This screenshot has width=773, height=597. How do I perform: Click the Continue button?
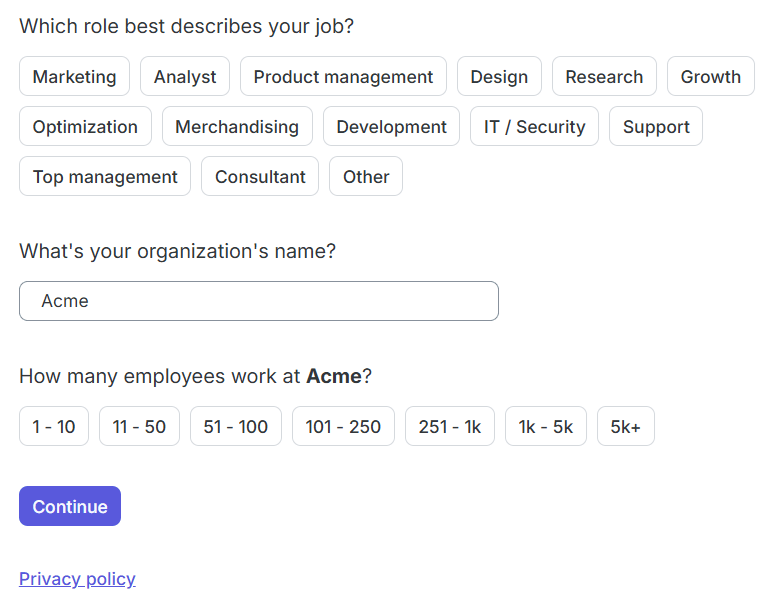70,506
